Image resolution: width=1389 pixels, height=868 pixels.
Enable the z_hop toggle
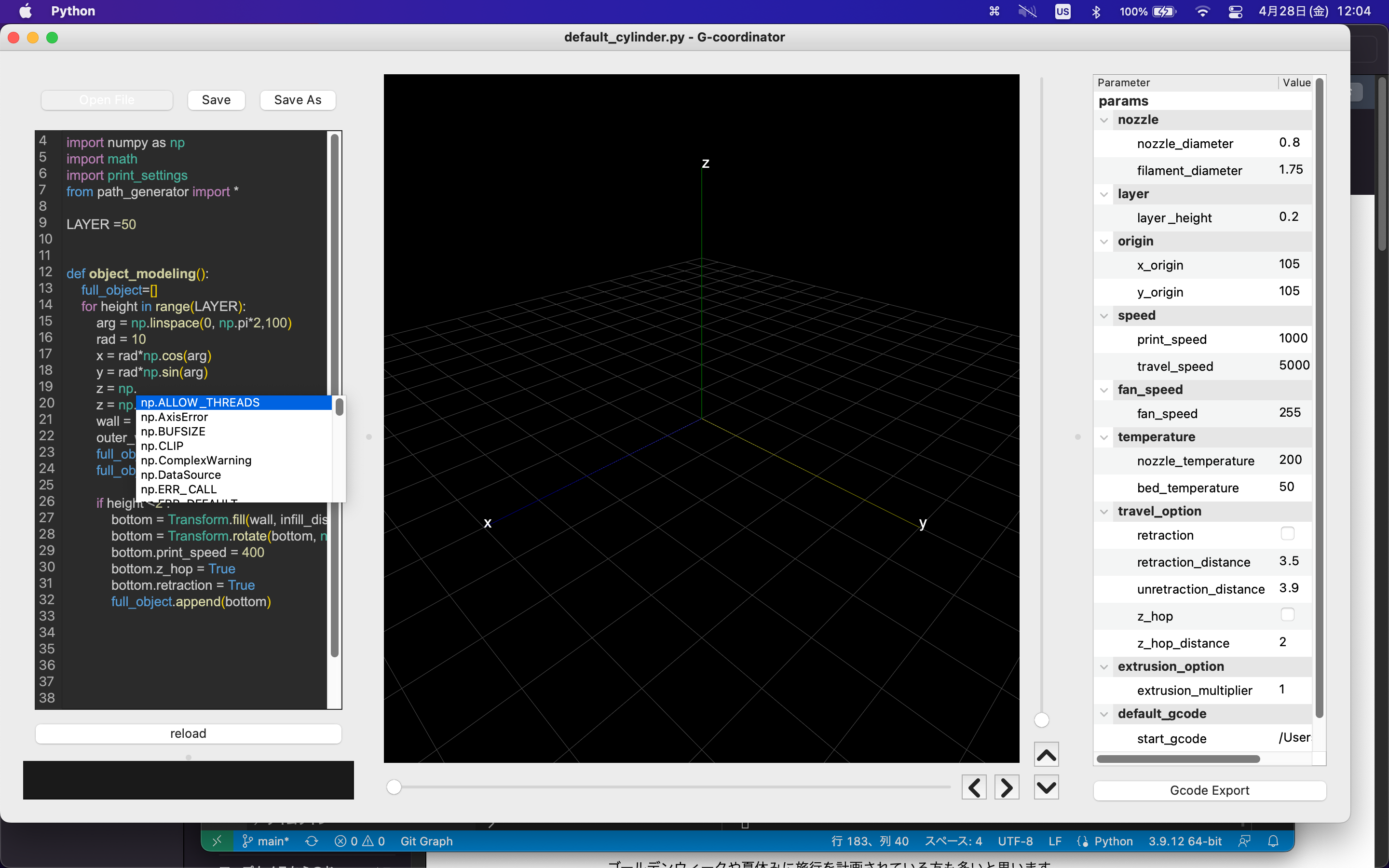(1287, 614)
